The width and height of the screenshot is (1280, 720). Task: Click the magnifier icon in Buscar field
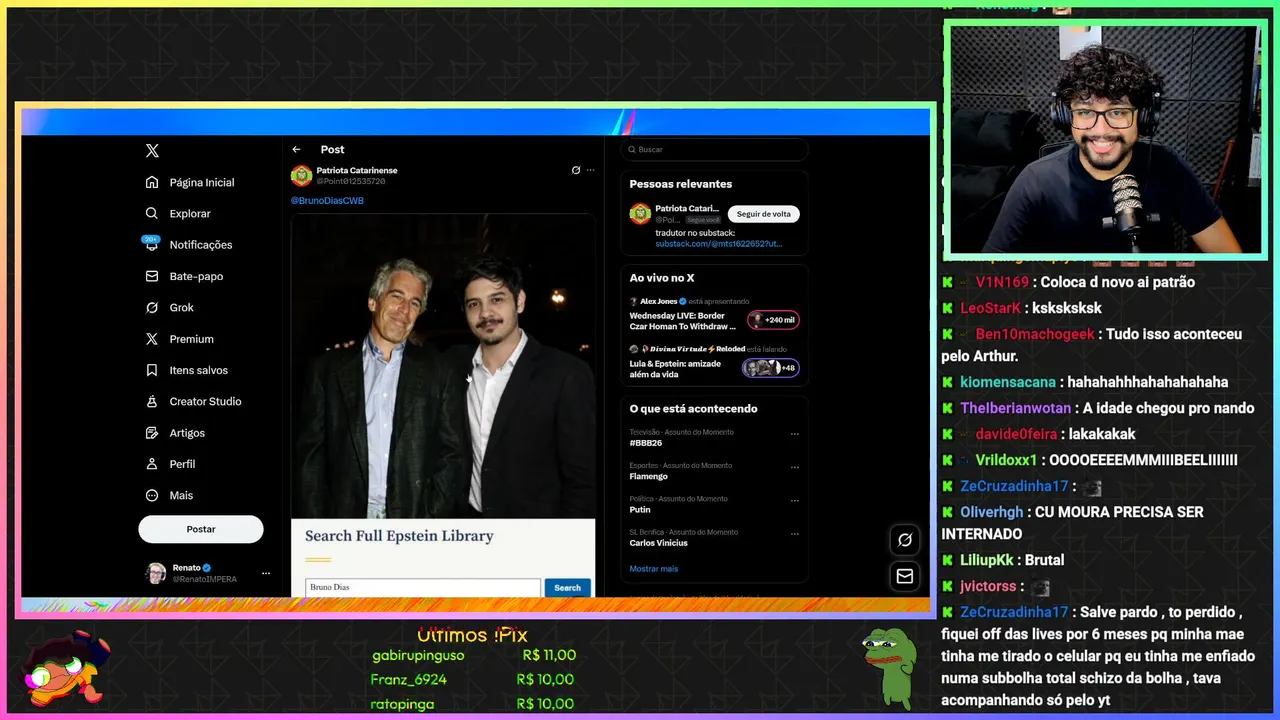click(631, 149)
